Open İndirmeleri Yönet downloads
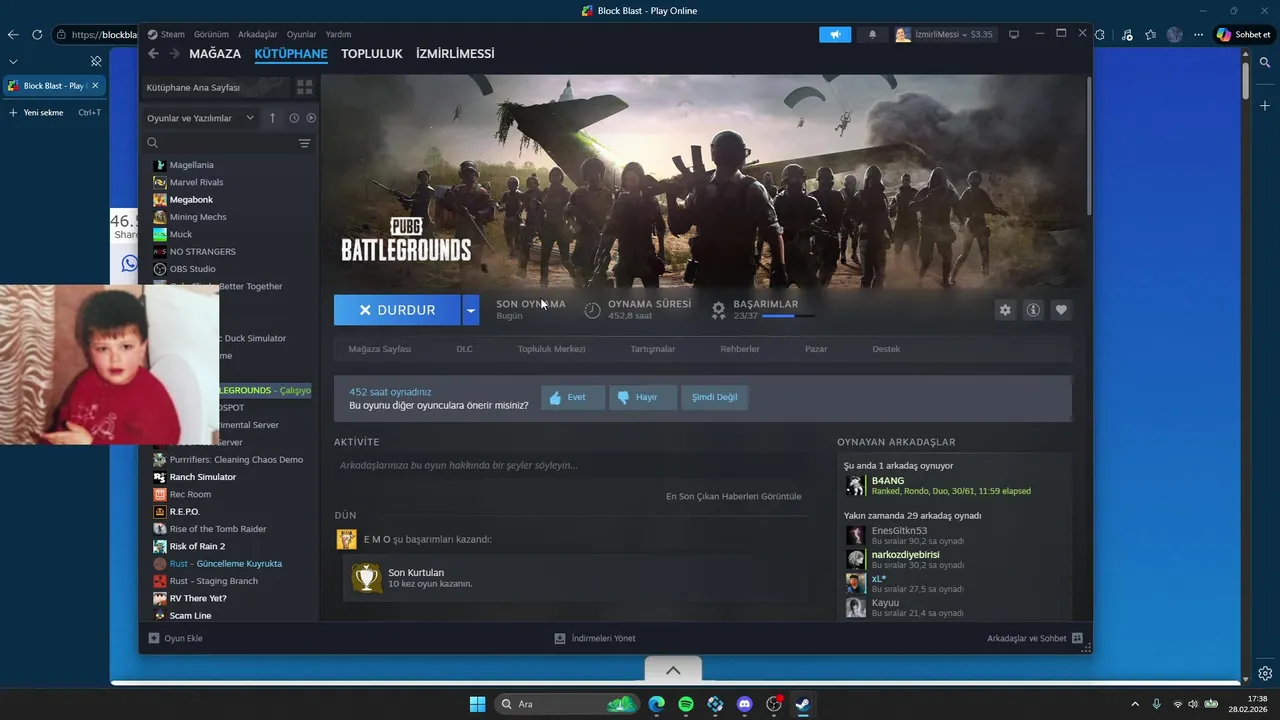 coord(595,638)
